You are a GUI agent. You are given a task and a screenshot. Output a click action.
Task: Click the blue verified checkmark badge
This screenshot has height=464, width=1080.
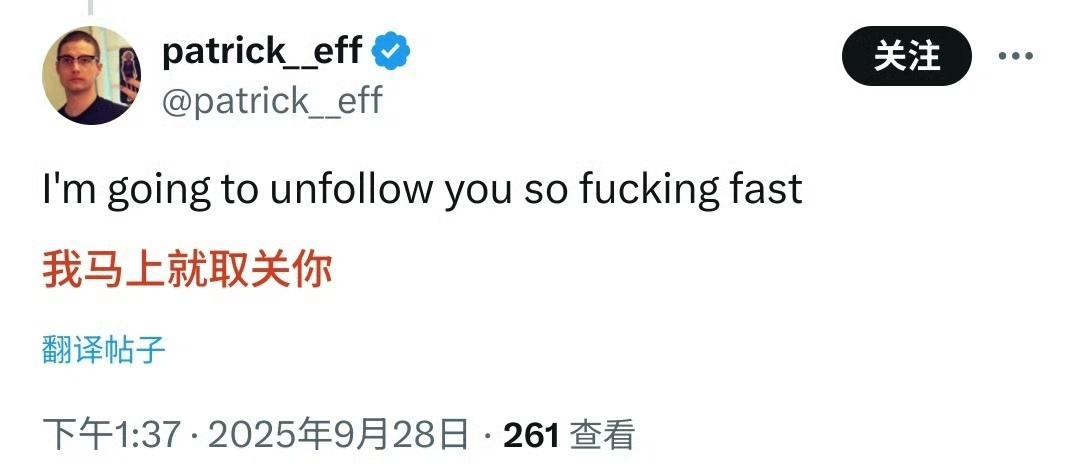click(391, 51)
